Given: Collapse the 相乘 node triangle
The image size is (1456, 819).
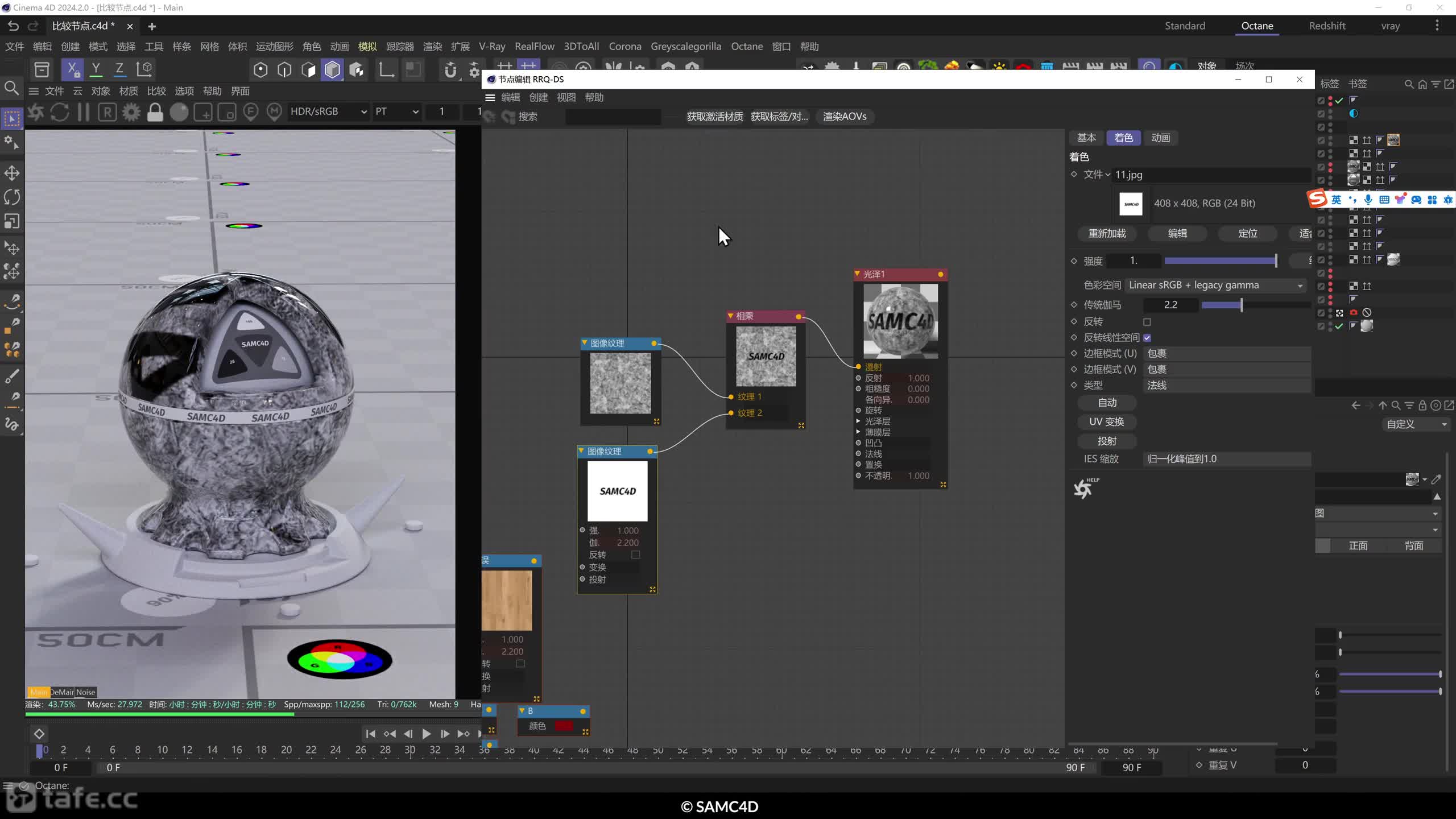Looking at the screenshot, I should click(x=730, y=316).
